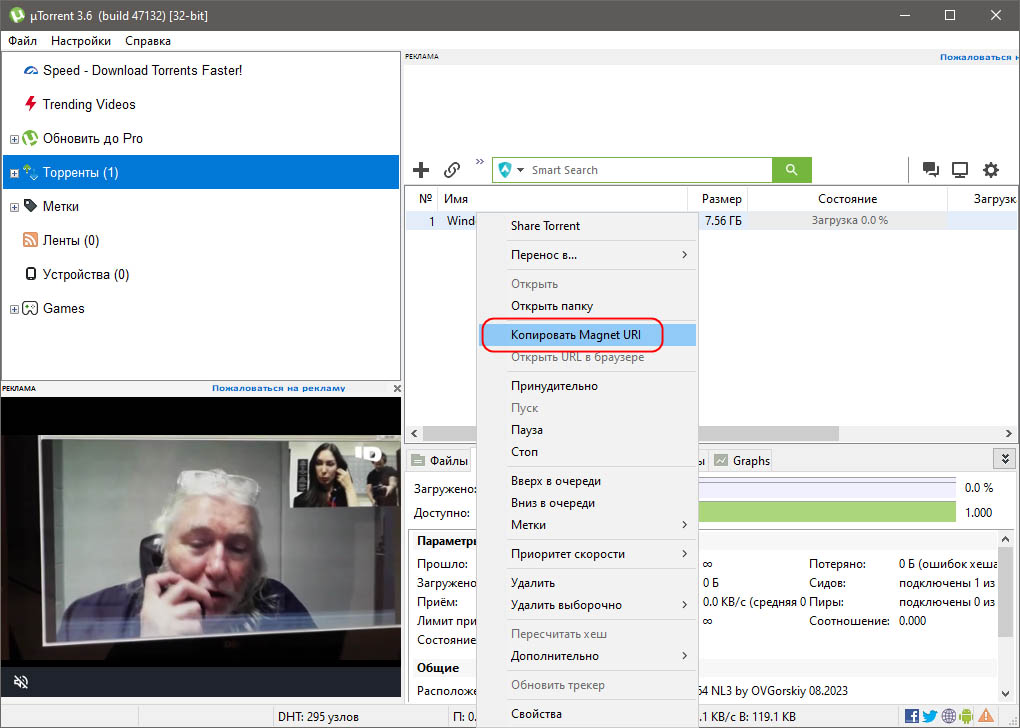Select Trending Videos in the sidebar

point(89,104)
